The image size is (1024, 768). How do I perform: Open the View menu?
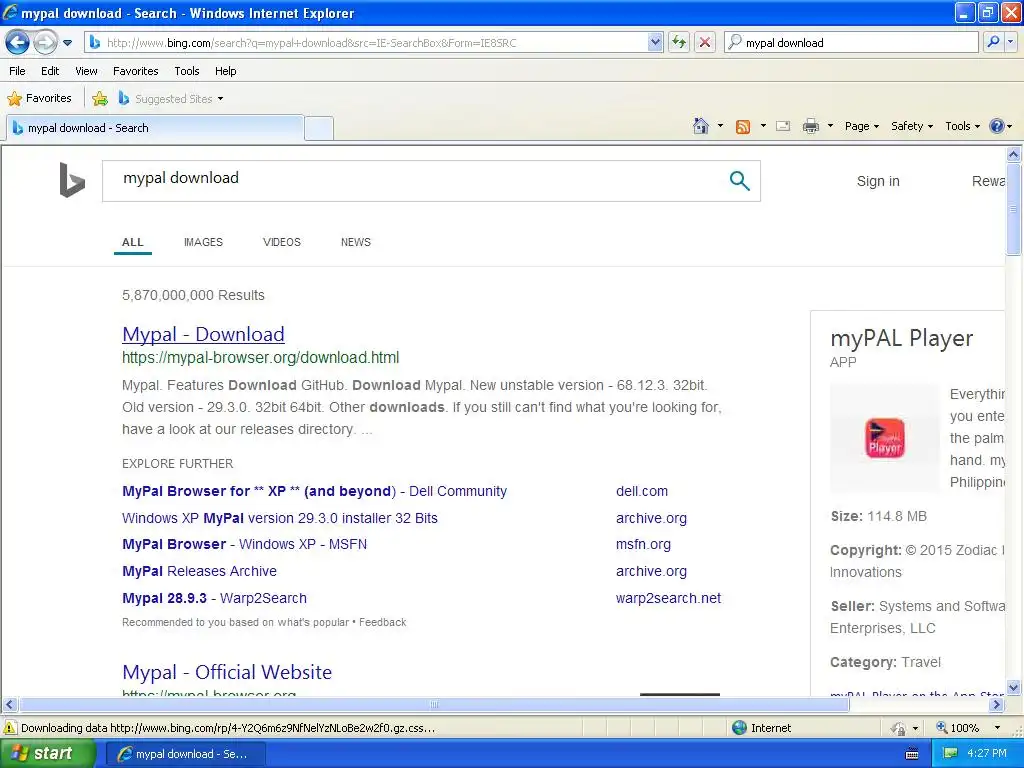pyautogui.click(x=86, y=71)
